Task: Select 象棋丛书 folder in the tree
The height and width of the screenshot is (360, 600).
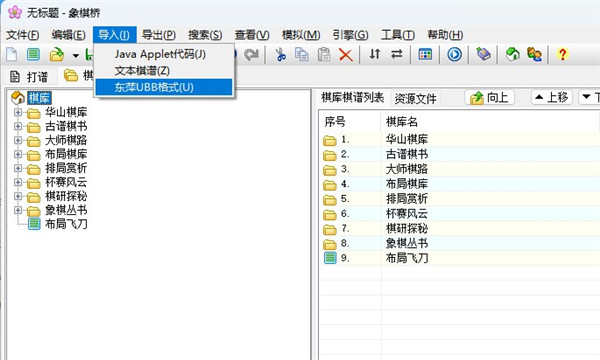Action: pos(66,210)
